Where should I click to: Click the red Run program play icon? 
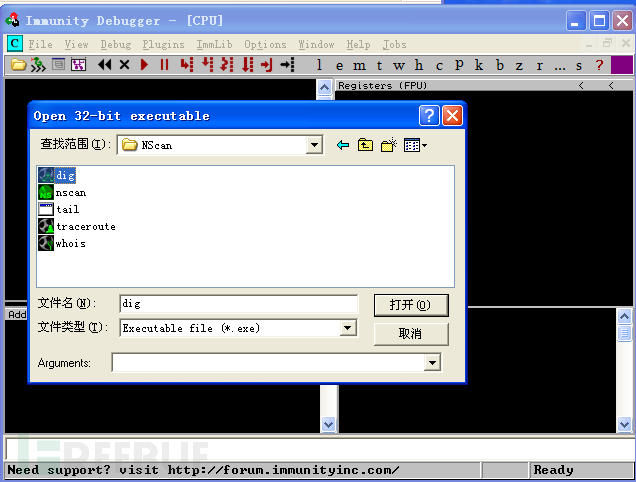[x=144, y=65]
